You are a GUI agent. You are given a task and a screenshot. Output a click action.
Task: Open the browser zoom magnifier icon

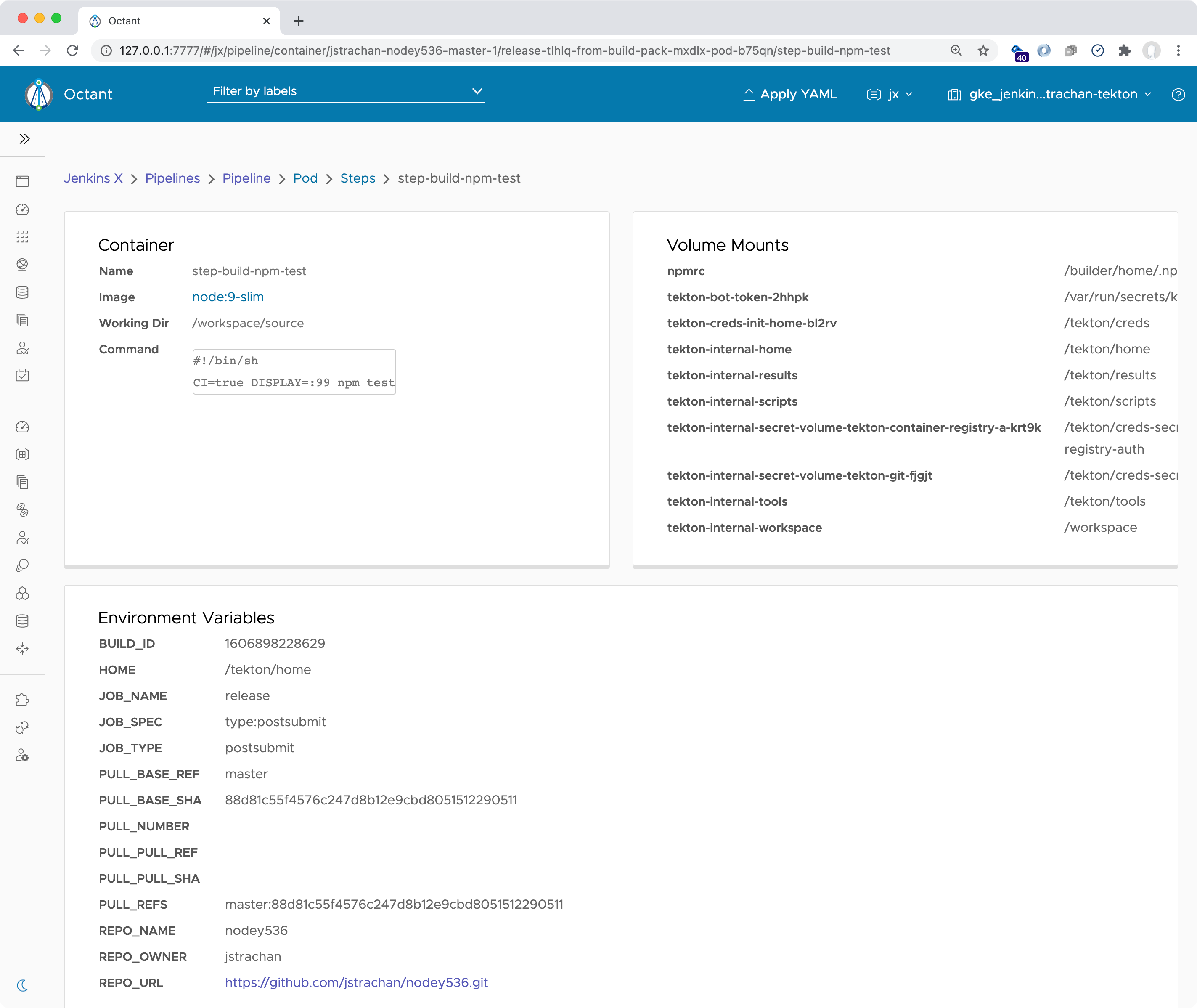coord(956,50)
